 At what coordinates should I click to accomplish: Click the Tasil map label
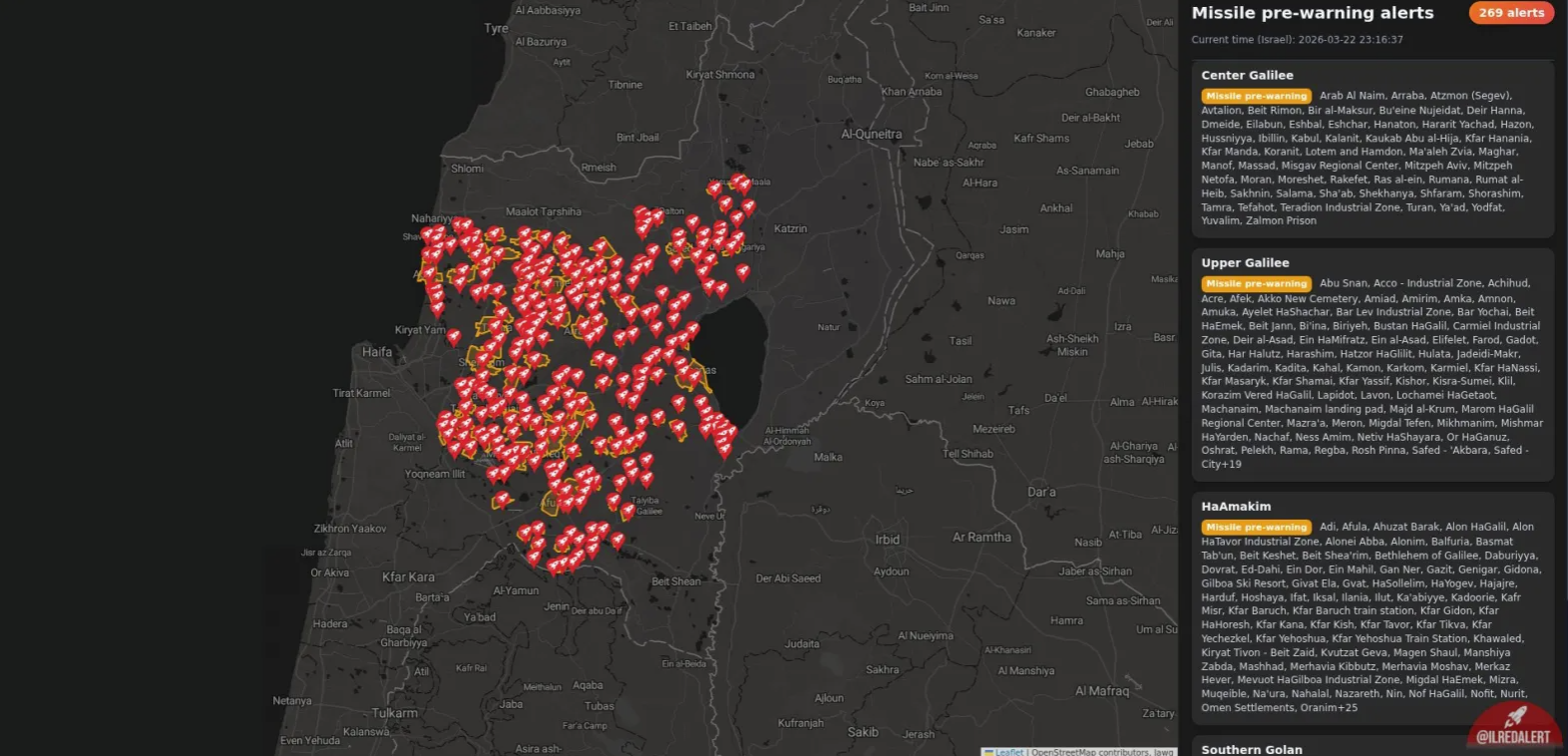[x=961, y=341]
